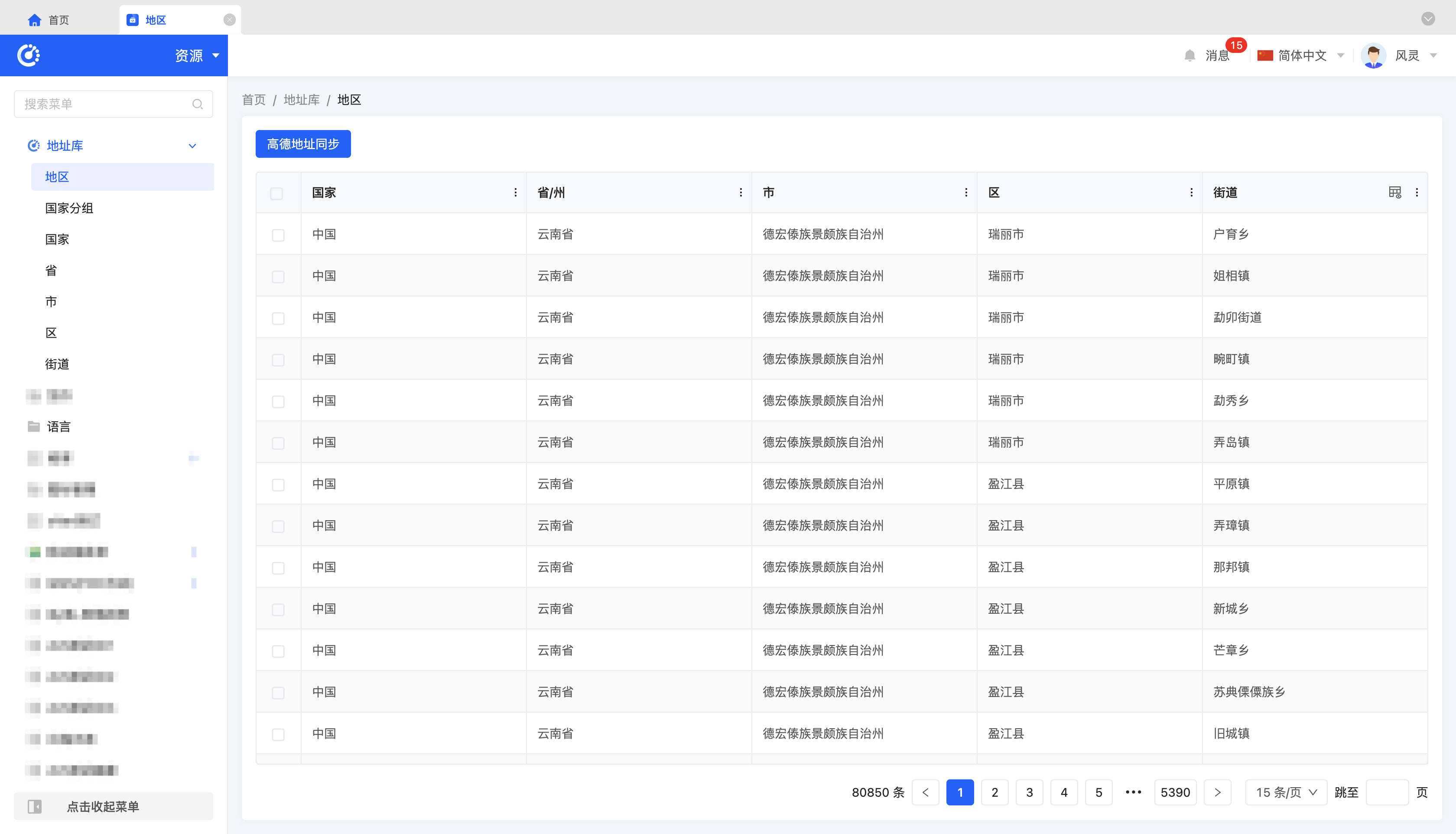The image size is (1456, 834).
Task: Select the 街道 sidebar menu item
Action: coord(57,364)
